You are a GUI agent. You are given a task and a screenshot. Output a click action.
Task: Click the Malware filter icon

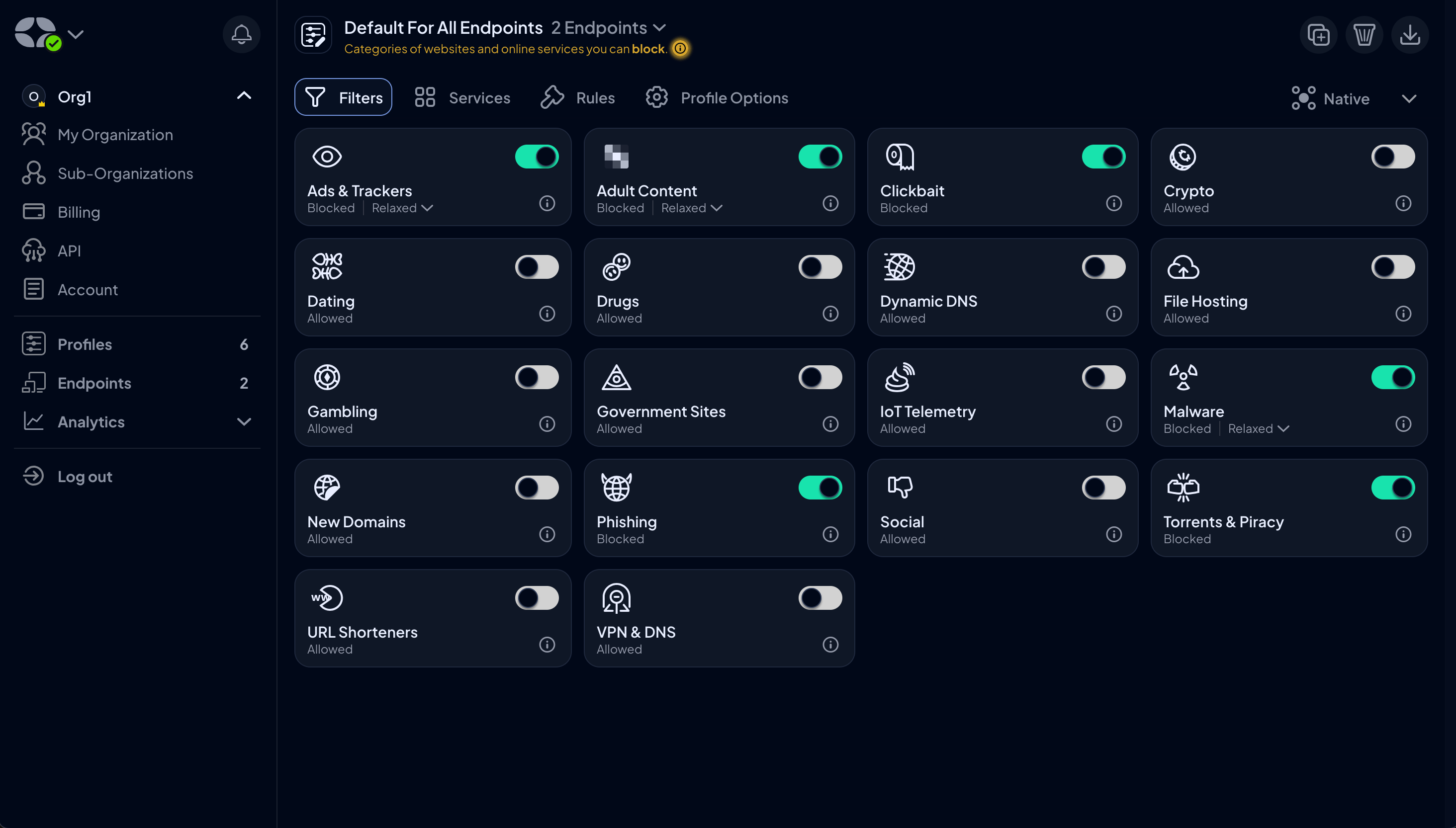(1183, 378)
